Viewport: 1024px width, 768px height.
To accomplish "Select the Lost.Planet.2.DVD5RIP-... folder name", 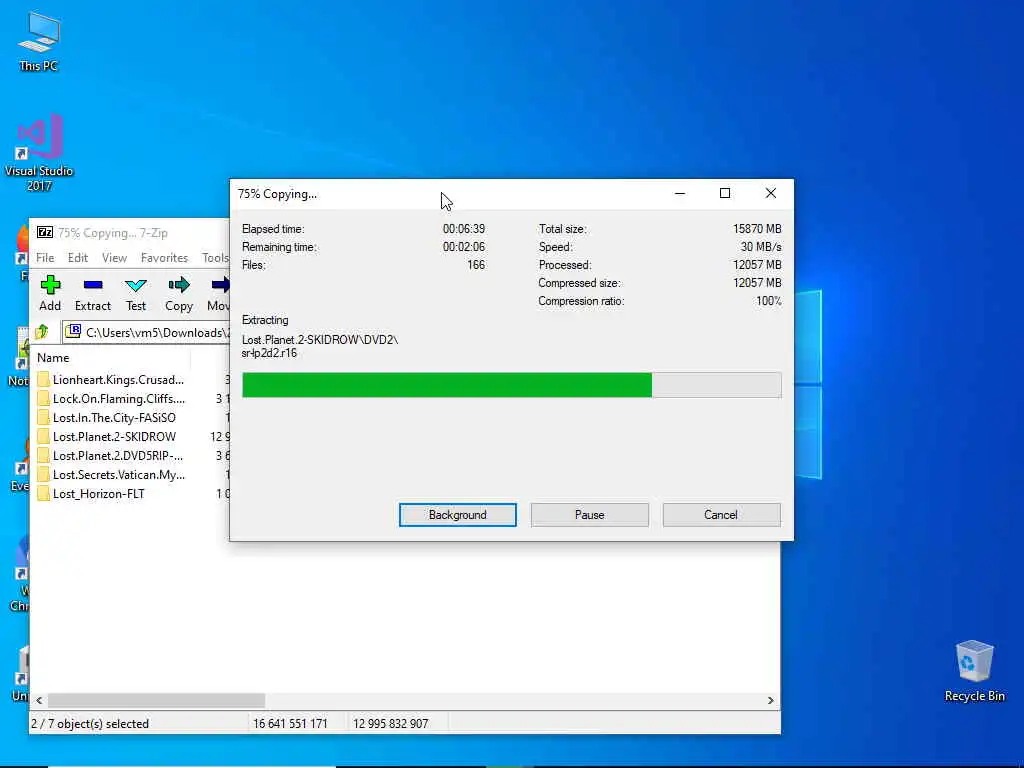I will 118,456.
